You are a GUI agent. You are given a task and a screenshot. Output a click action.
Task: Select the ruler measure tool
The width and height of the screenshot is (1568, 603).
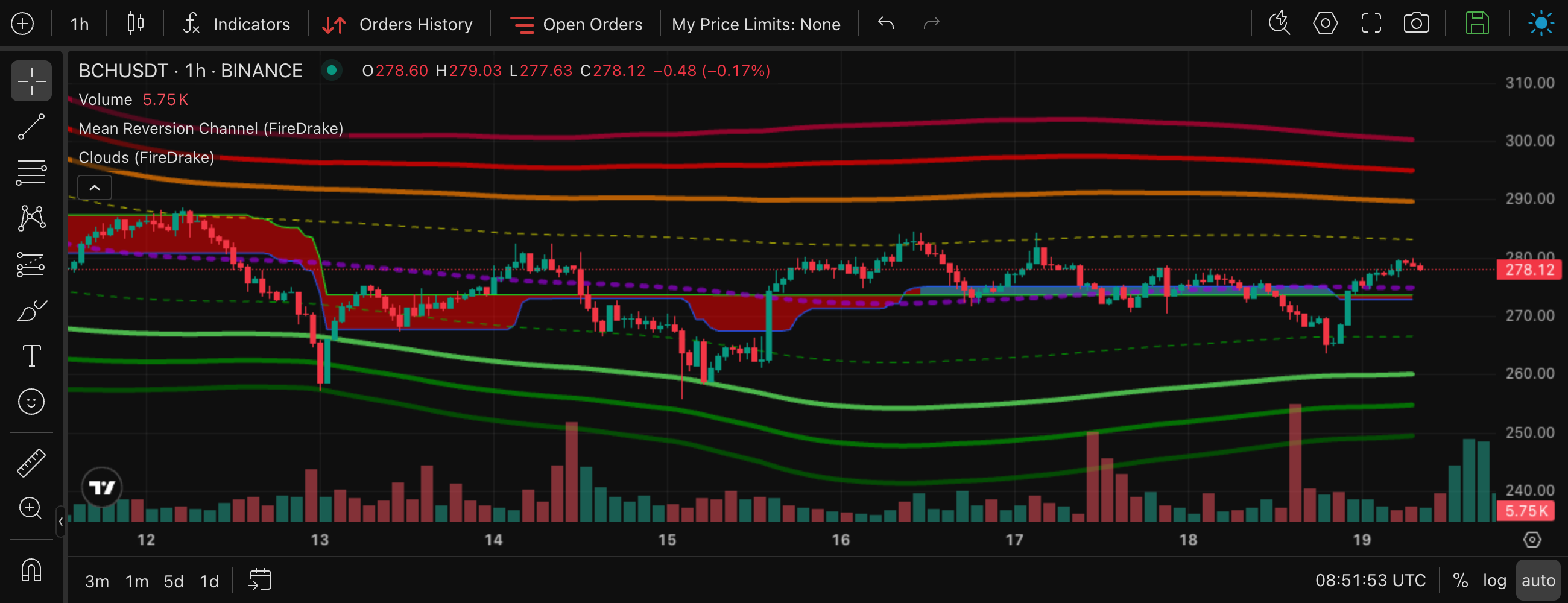pos(31,463)
